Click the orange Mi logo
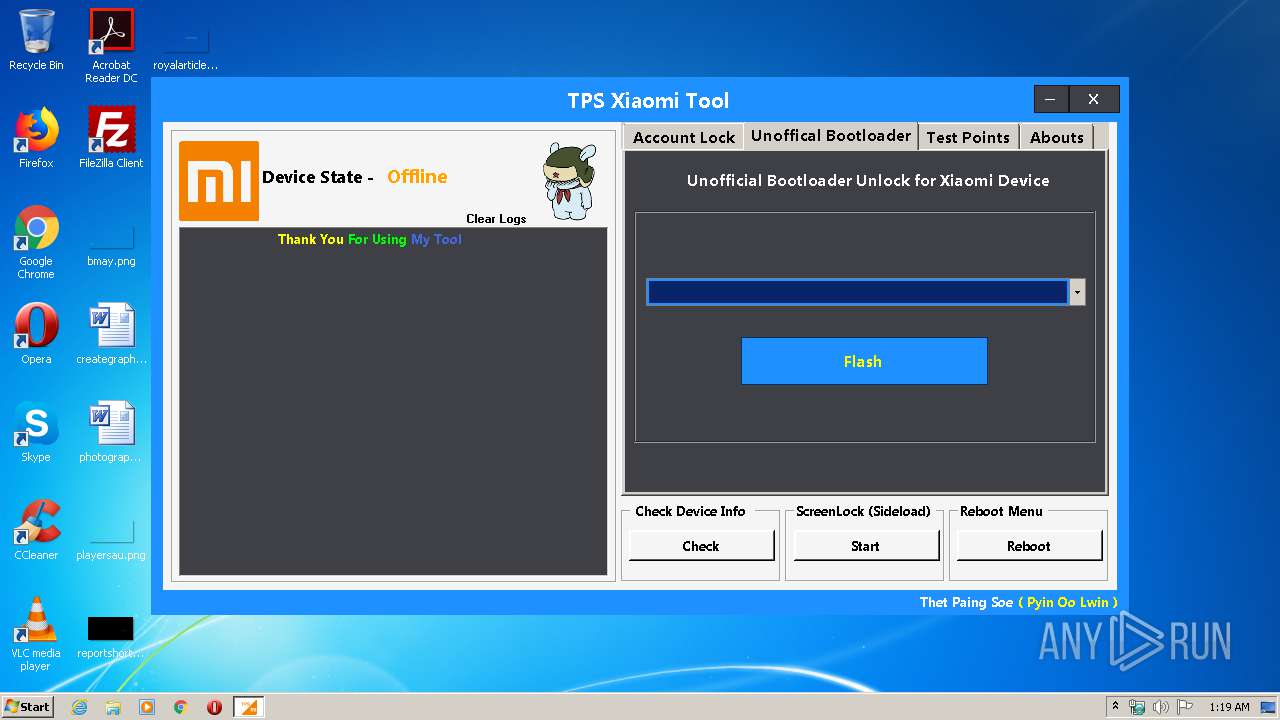This screenshot has width=1280, height=720. [219, 181]
